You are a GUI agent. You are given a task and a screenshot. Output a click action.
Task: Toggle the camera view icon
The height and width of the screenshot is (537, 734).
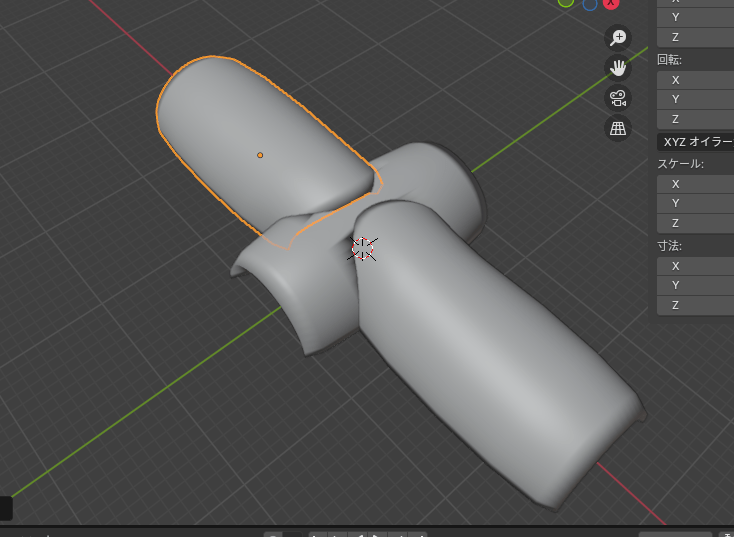click(618, 98)
